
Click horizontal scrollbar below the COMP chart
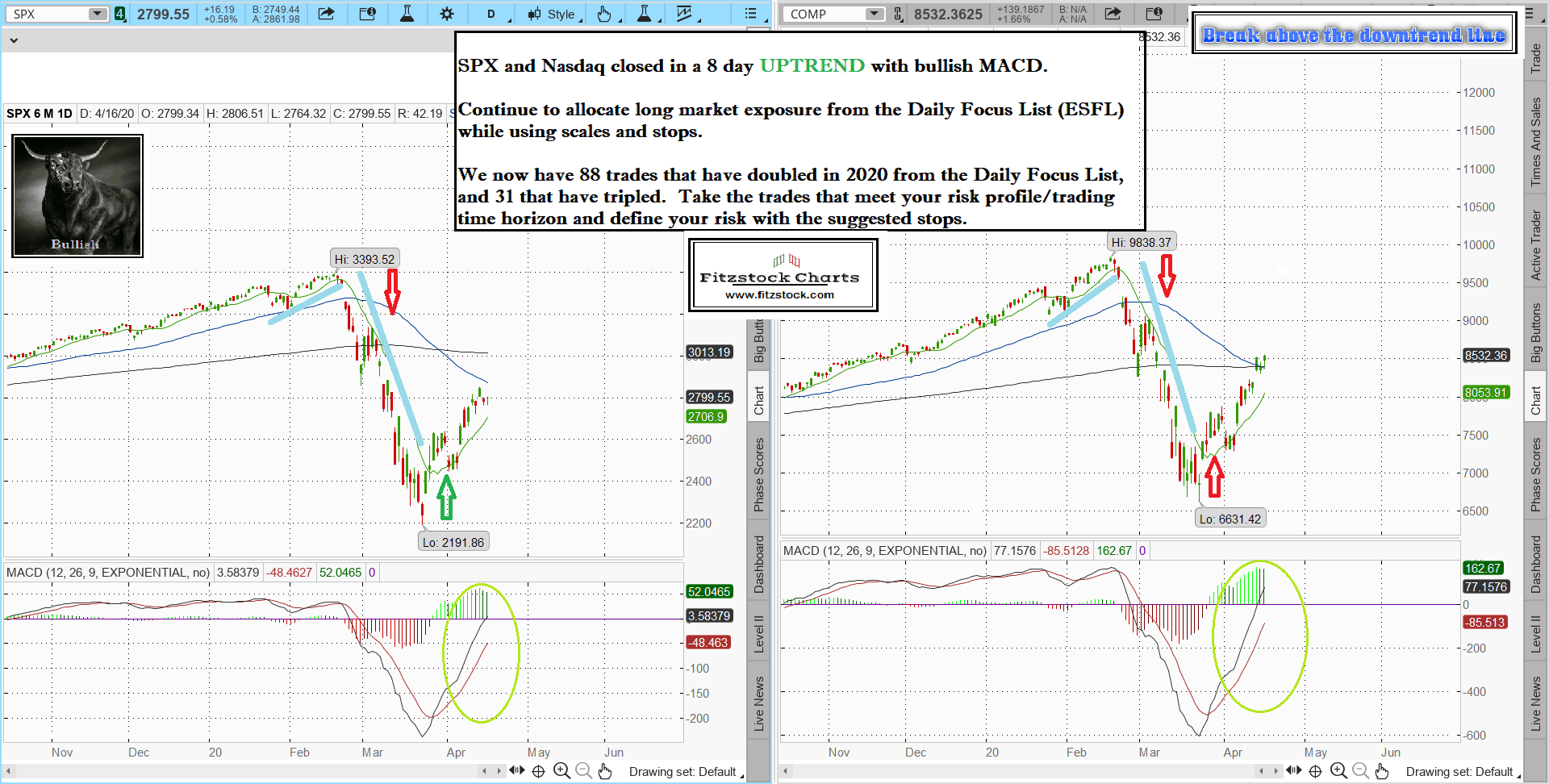[1025, 771]
